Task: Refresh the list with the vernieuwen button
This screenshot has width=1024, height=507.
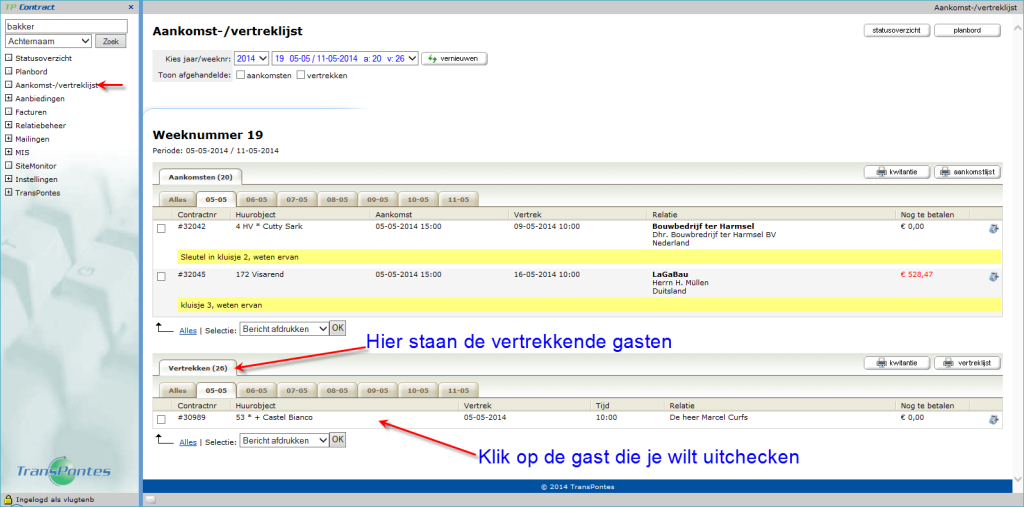Action: (455, 59)
